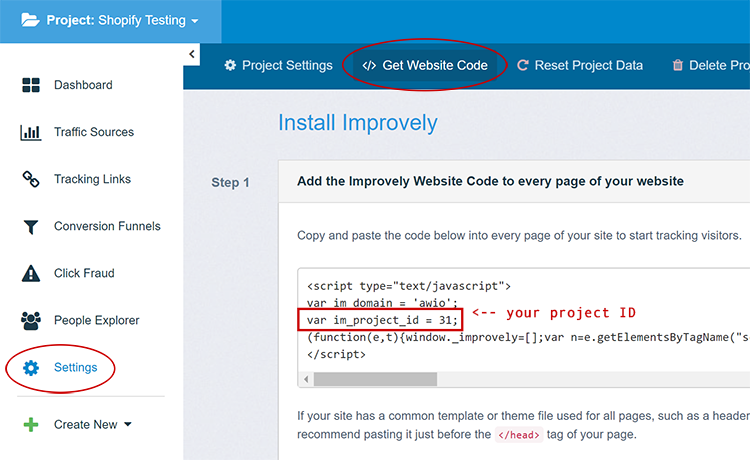Click the 'Add the Improvely Website Code' heading
Screen dimensions: 750x460
pos(490,181)
